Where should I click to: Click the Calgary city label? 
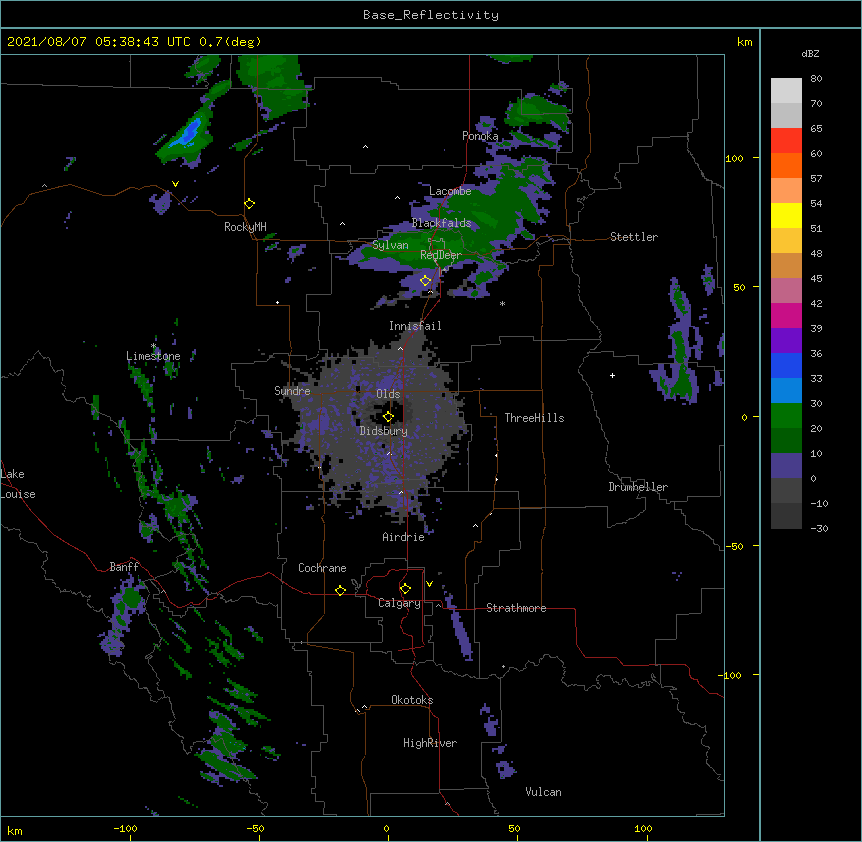(x=399, y=603)
